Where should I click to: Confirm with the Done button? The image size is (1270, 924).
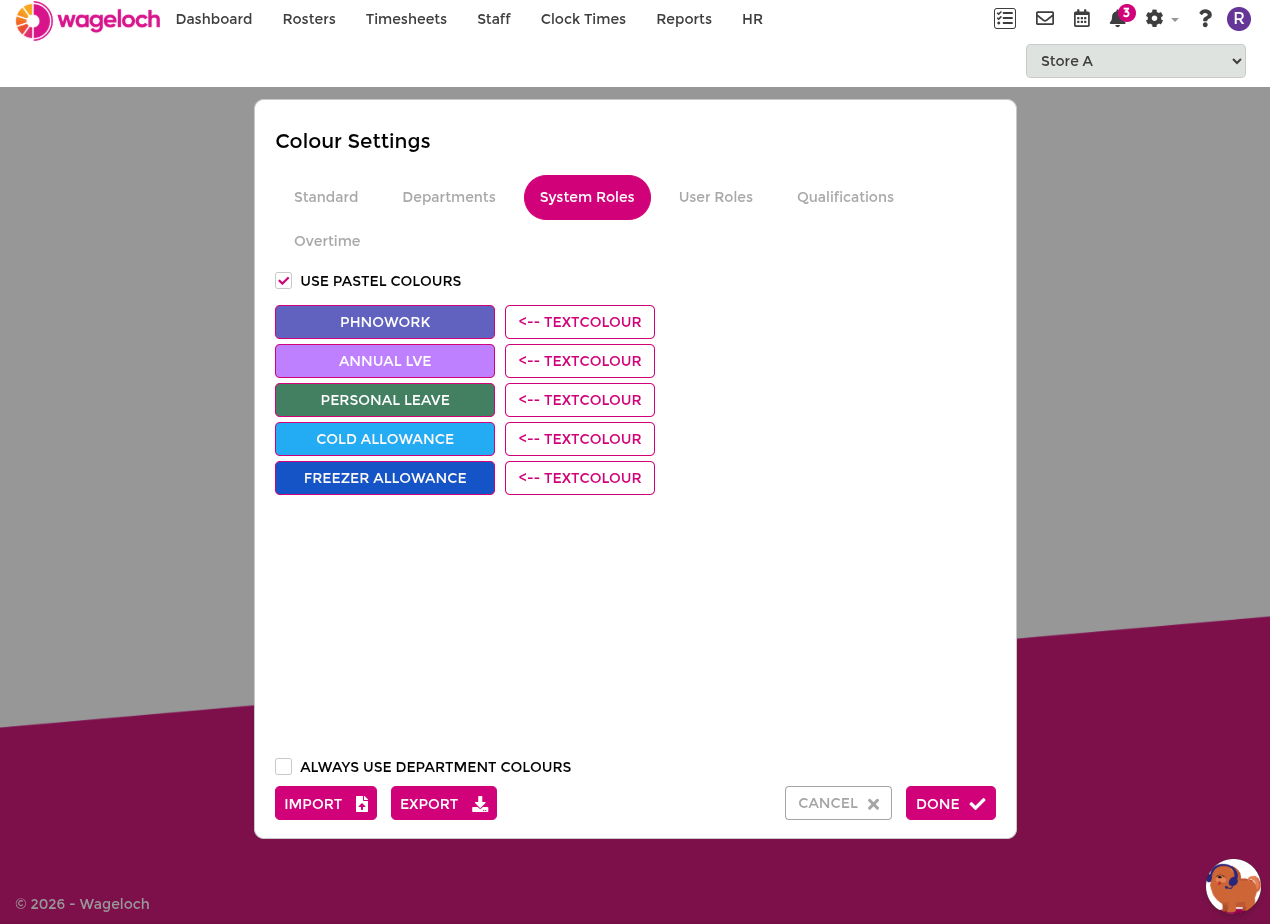click(x=951, y=803)
